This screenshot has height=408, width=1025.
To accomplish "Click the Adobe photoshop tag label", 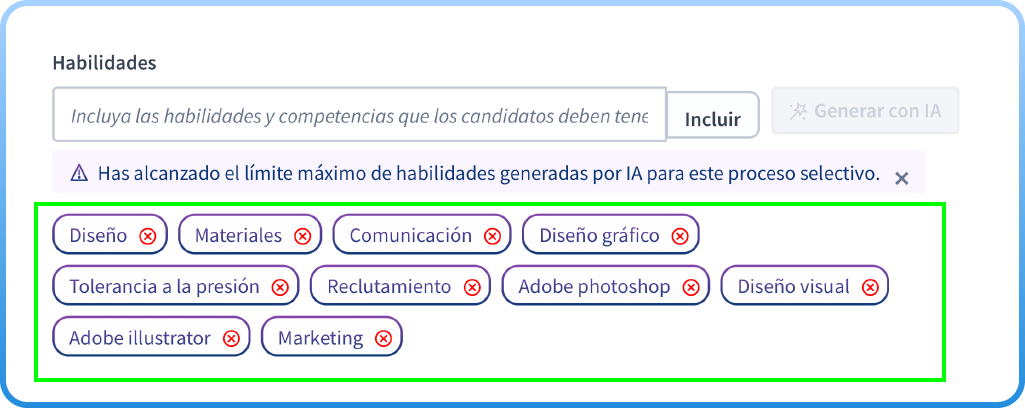I will click(x=594, y=287).
